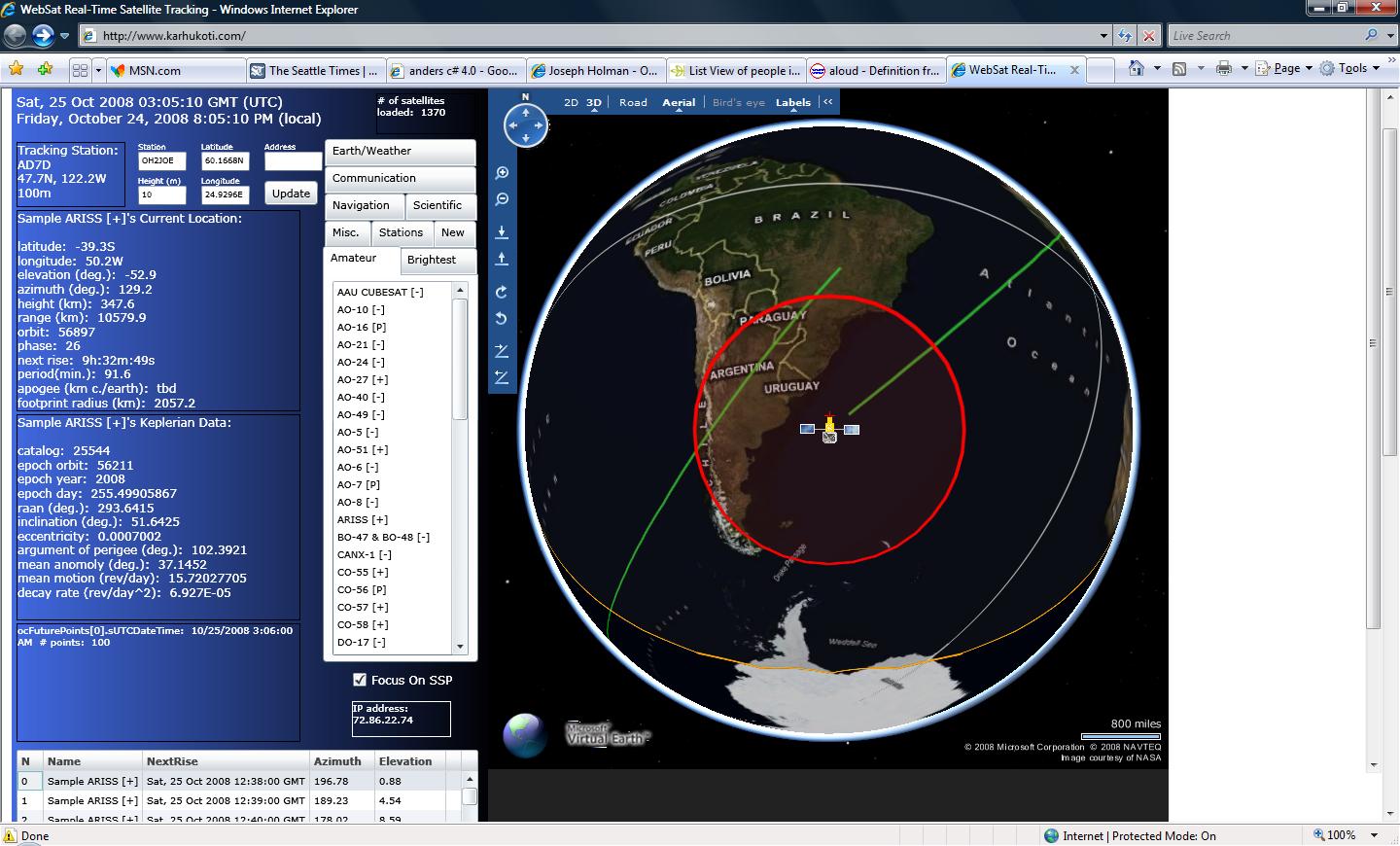The width and height of the screenshot is (1400, 846).
Task: Click the Height (m) input field
Action: [161, 194]
